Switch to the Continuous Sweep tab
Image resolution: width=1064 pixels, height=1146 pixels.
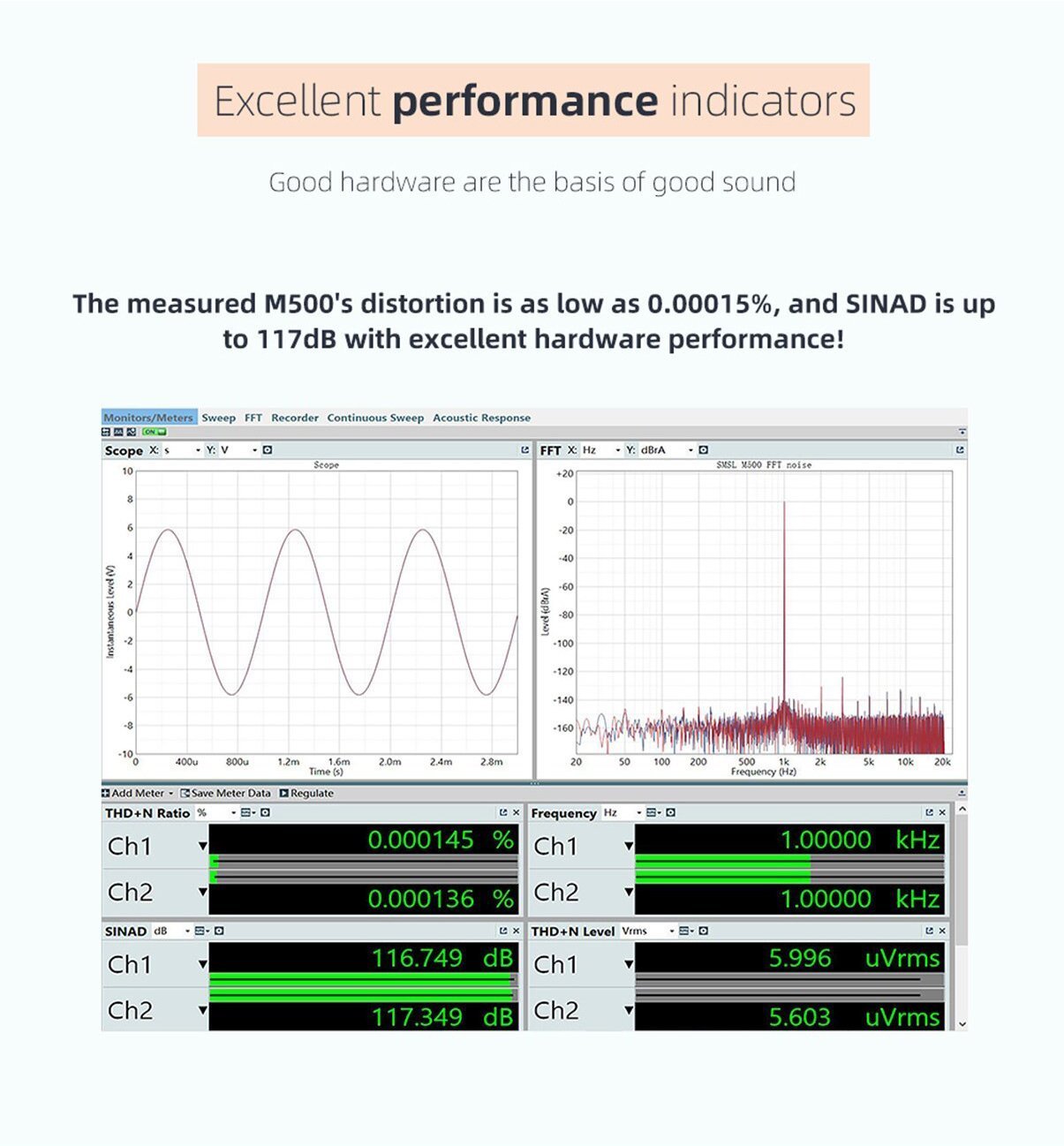375,418
